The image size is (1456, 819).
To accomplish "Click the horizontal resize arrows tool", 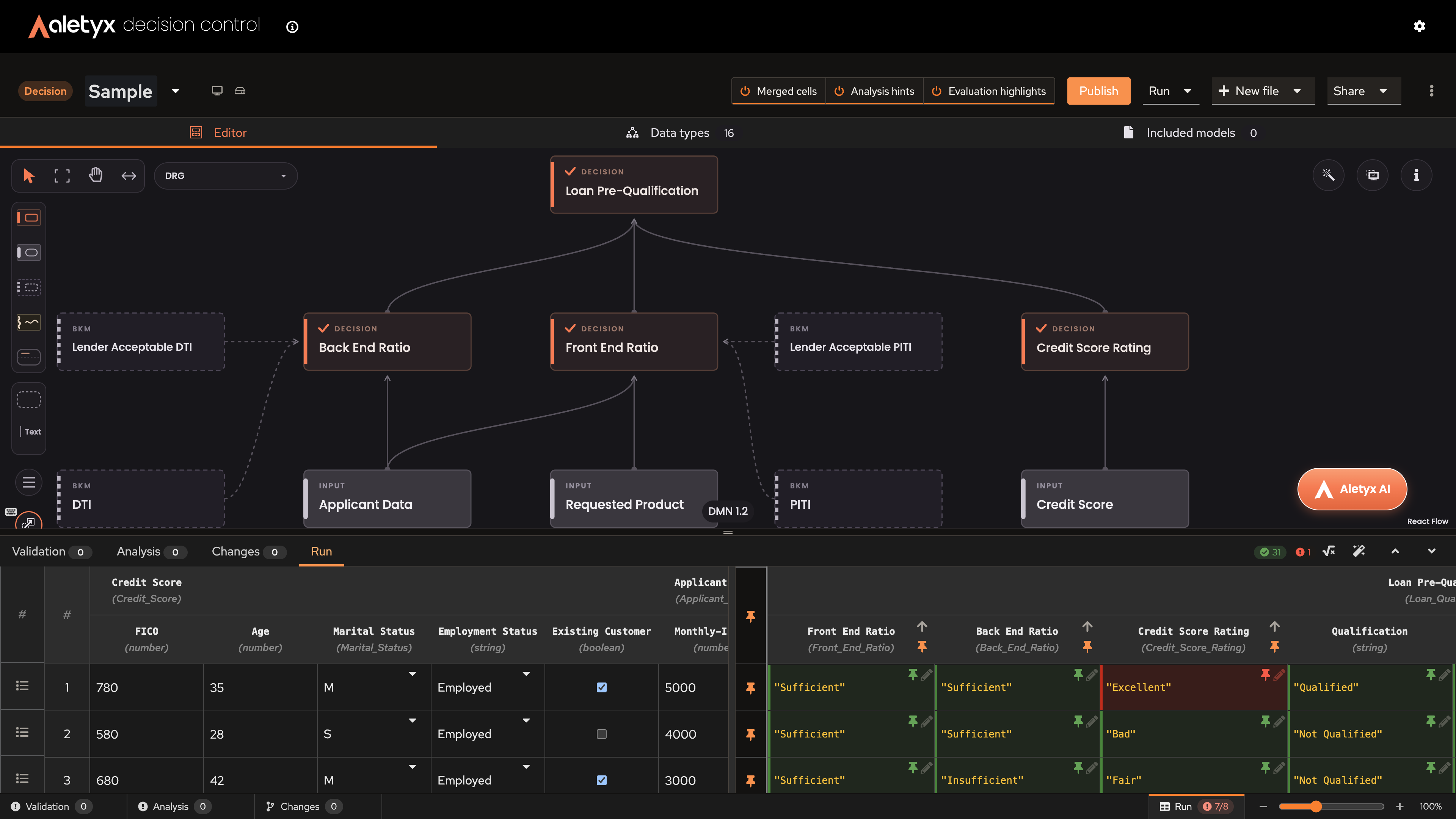I will (x=129, y=176).
